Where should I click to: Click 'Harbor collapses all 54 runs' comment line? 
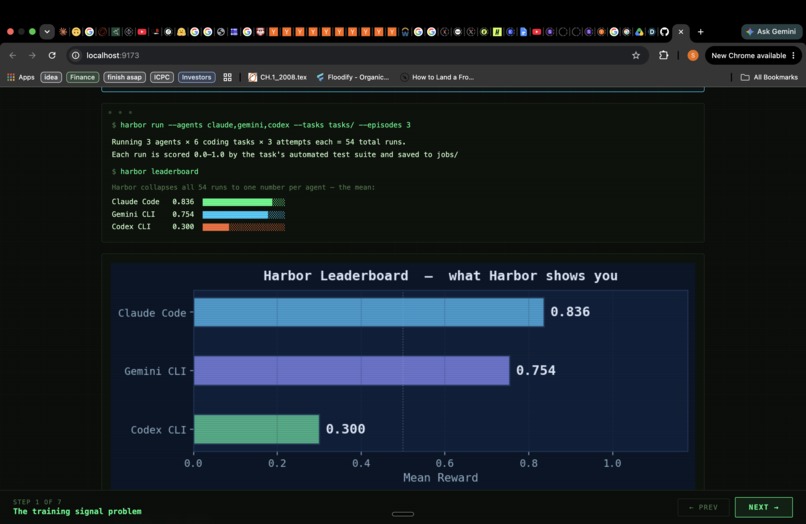[x=243, y=187]
